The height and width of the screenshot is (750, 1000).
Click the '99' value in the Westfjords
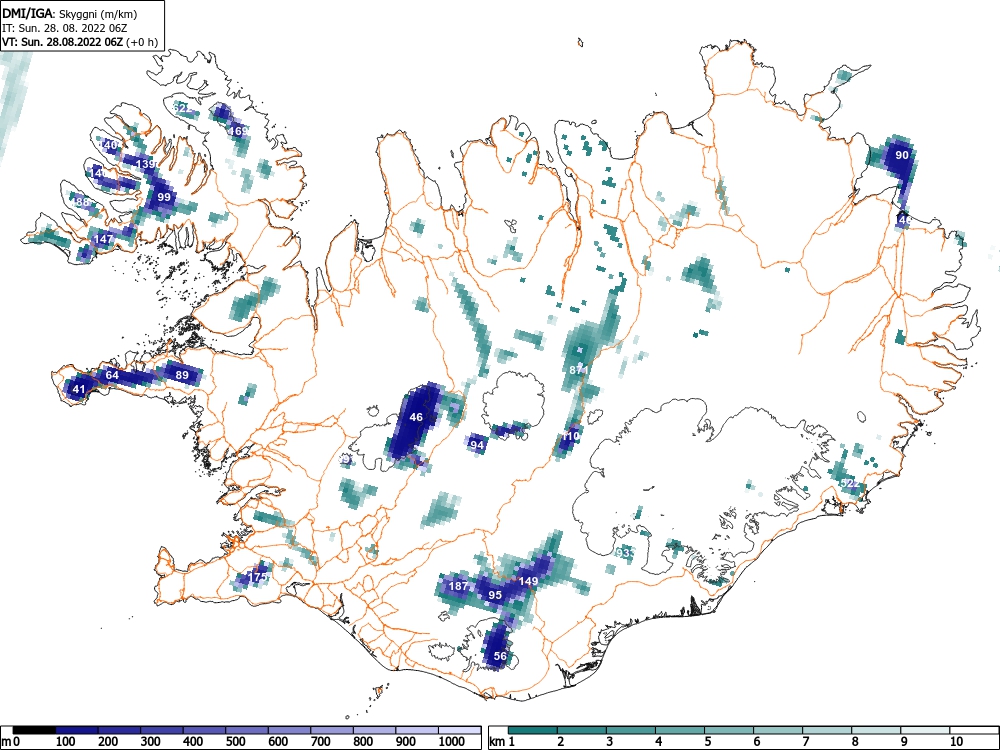165,197
